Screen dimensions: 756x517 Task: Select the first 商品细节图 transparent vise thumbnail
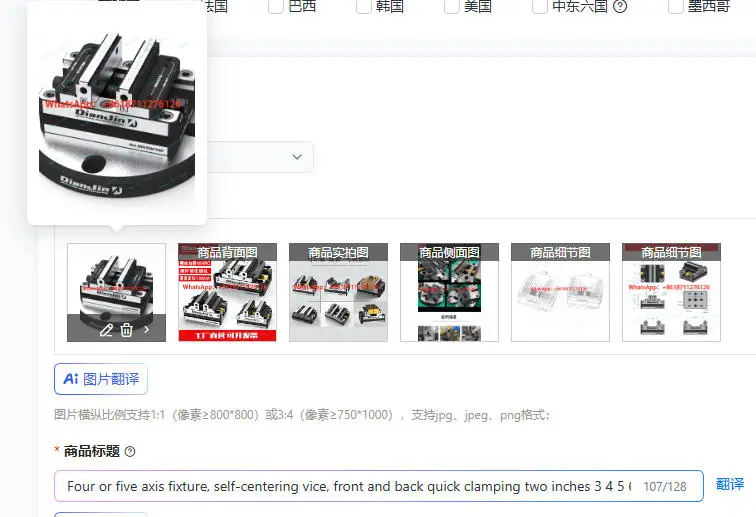(x=560, y=292)
